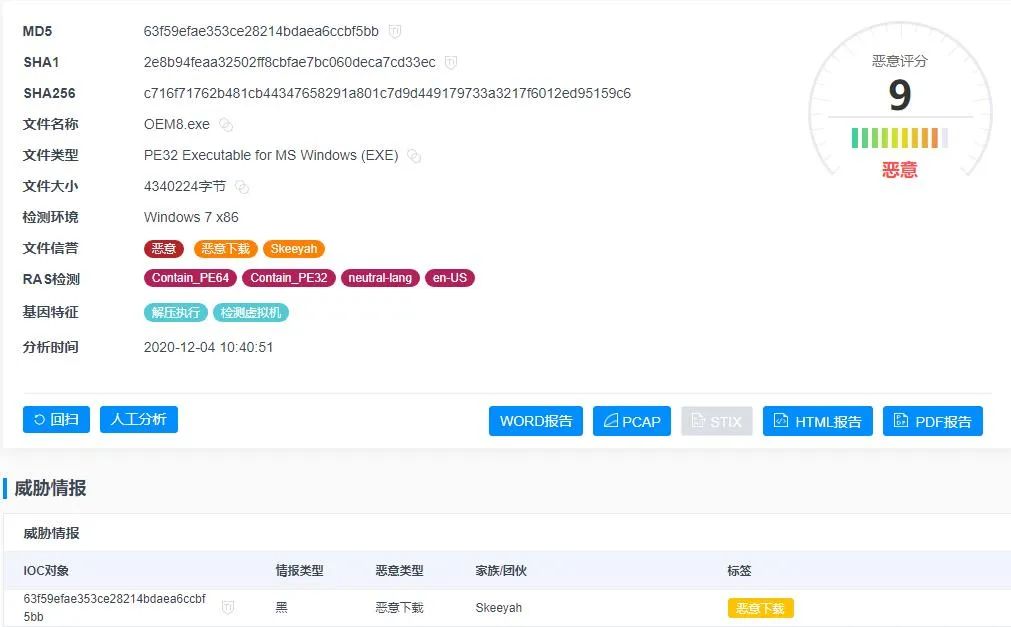The height and width of the screenshot is (627, 1011).
Task: Click the copy icon beside 4340224字节
Action: tap(242, 187)
